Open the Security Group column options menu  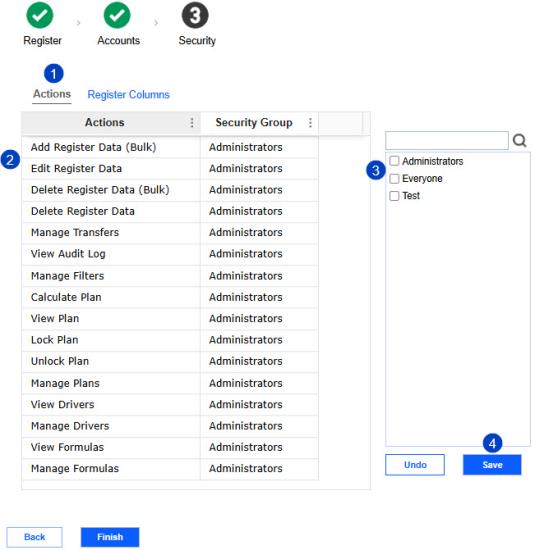[x=310, y=122]
